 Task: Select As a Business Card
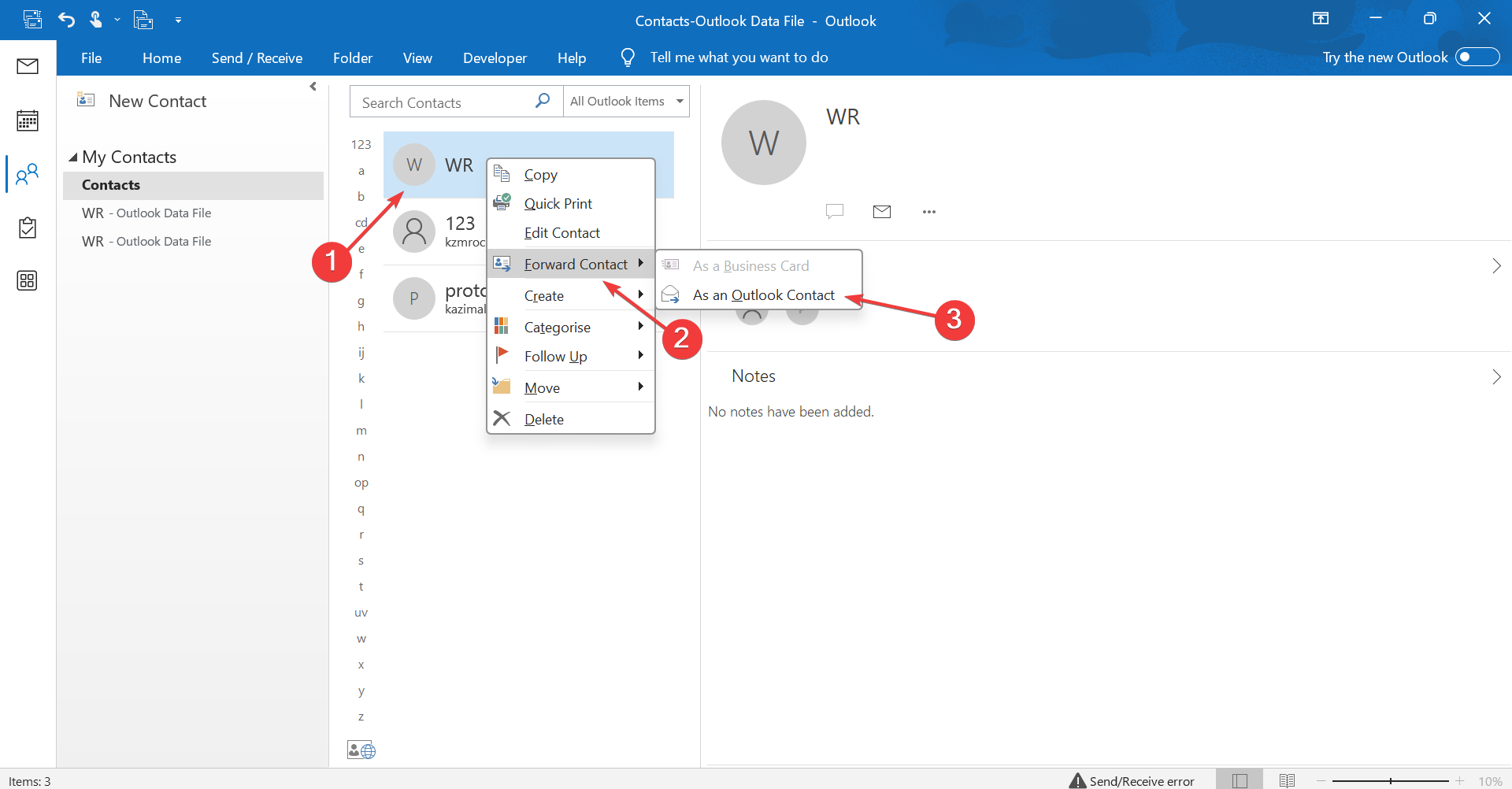759,266
